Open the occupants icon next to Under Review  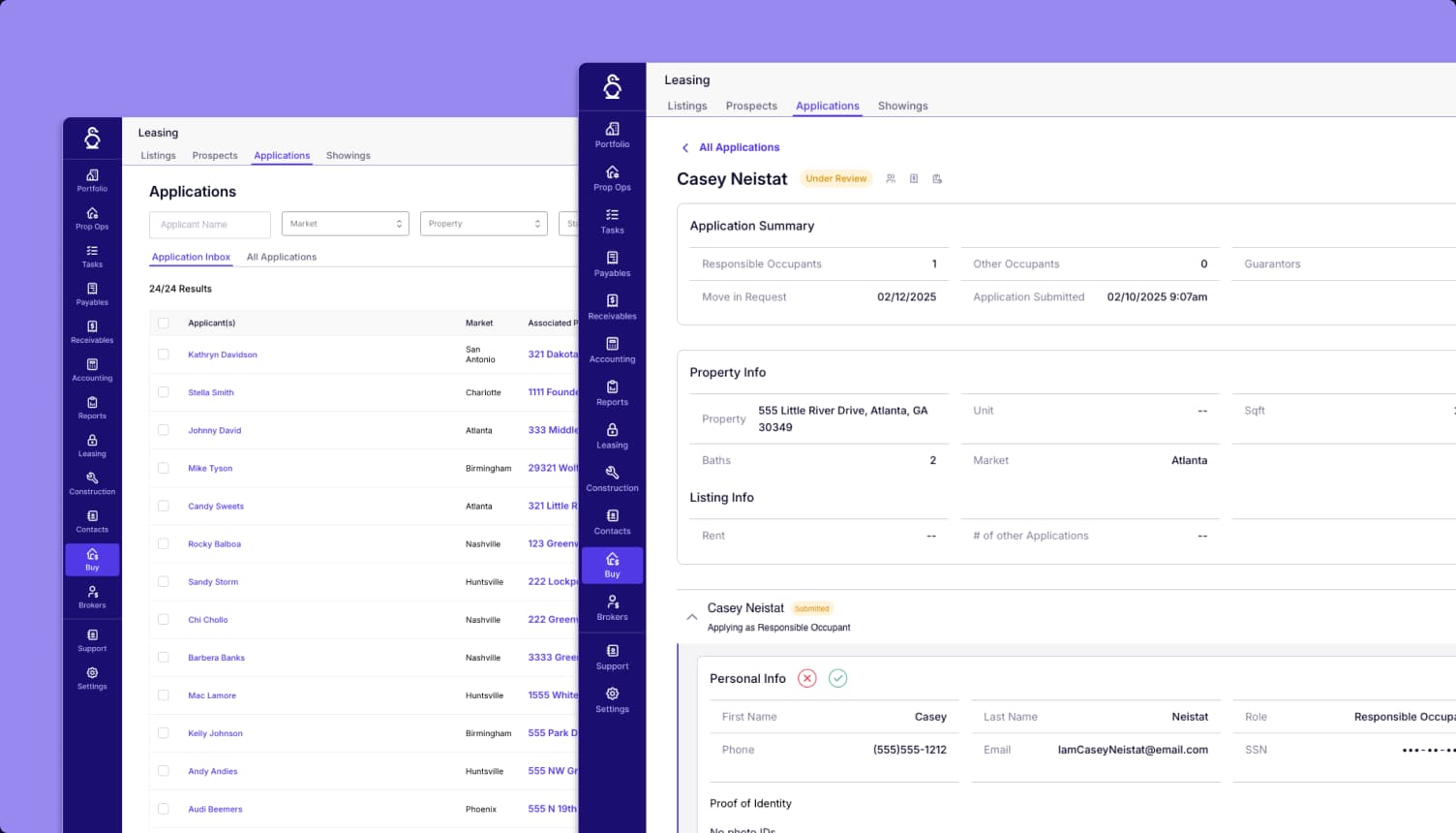coord(891,178)
